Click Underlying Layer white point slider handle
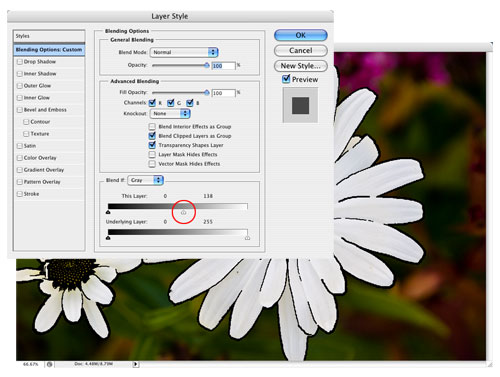 (x=247, y=238)
